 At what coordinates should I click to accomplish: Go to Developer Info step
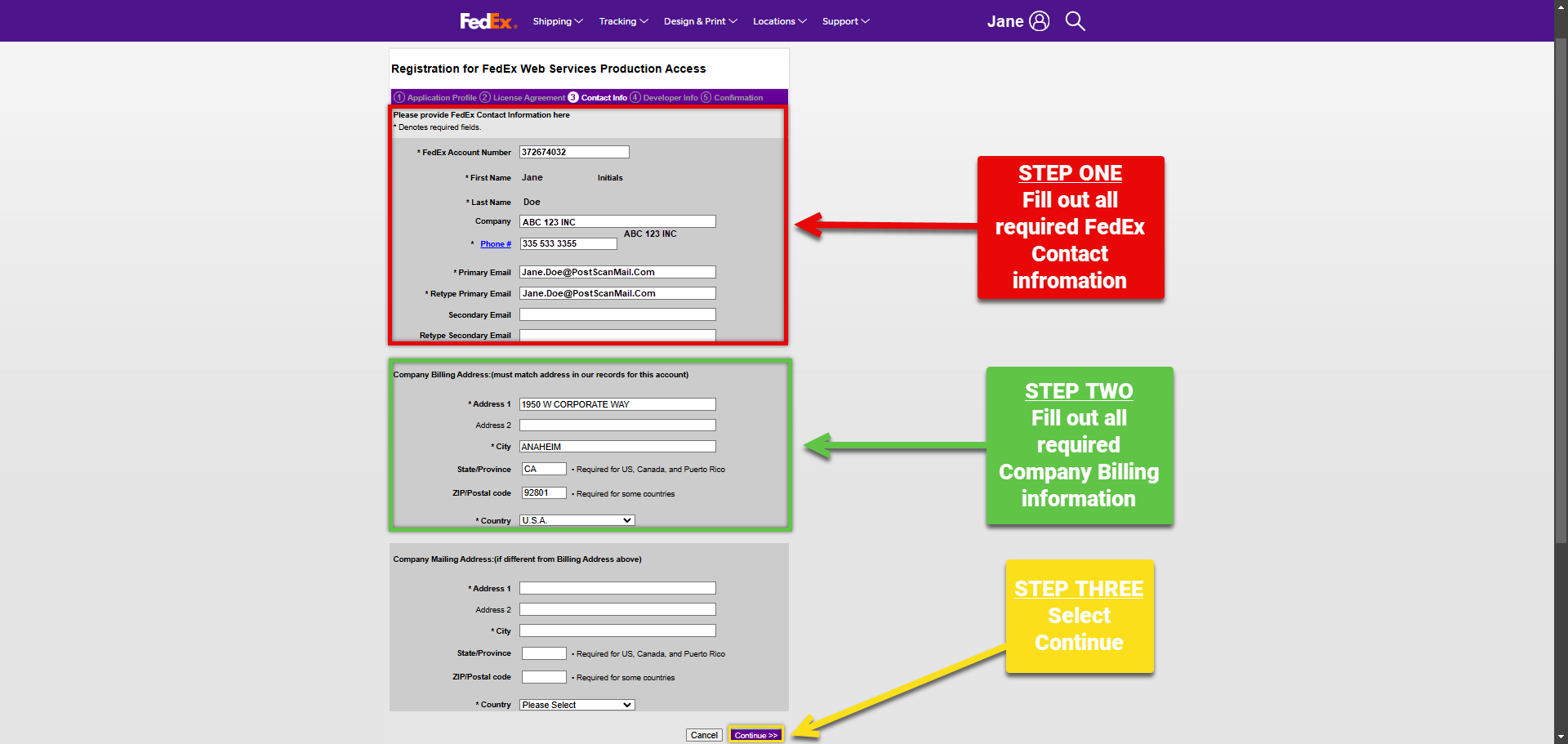pos(664,97)
